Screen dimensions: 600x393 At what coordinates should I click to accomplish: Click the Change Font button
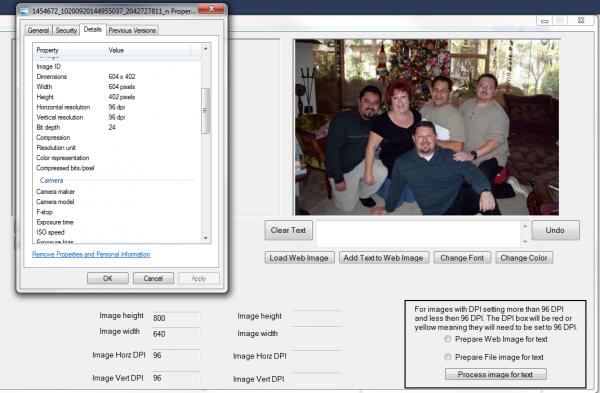(462, 258)
